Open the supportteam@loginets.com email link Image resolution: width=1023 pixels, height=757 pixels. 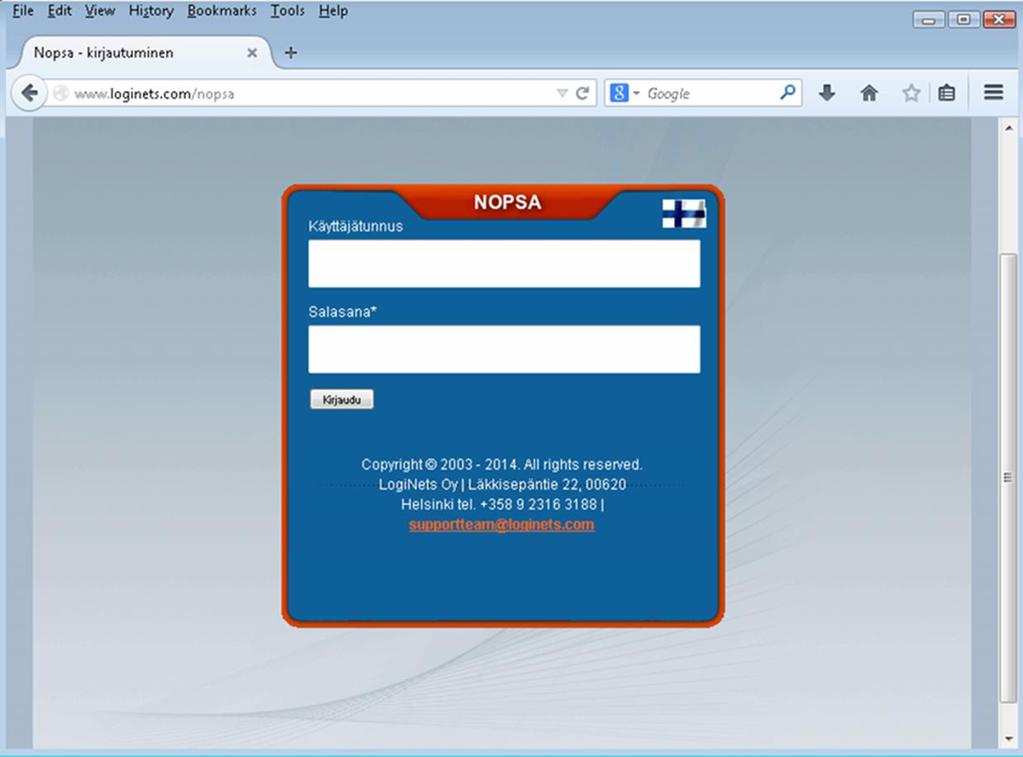click(502, 525)
